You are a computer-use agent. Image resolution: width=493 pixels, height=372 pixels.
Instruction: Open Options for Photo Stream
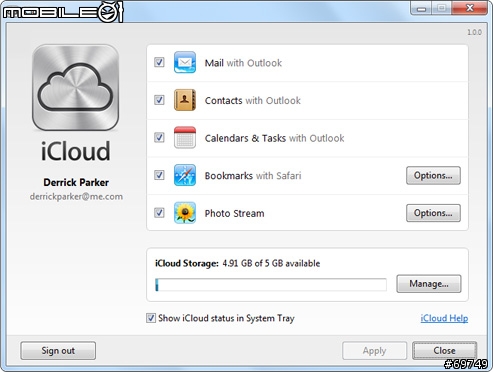pos(433,213)
